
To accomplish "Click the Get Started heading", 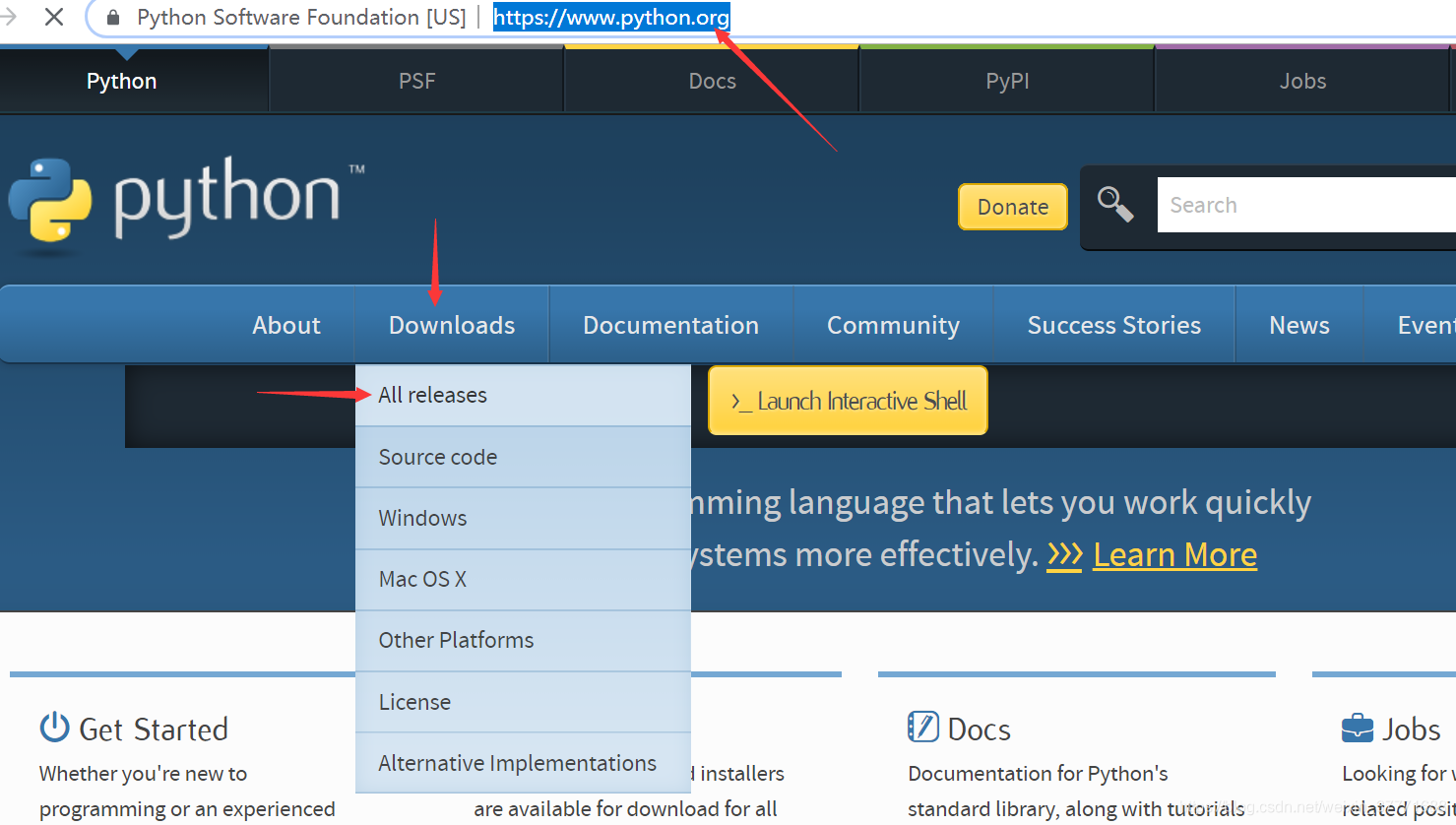I will [154, 730].
